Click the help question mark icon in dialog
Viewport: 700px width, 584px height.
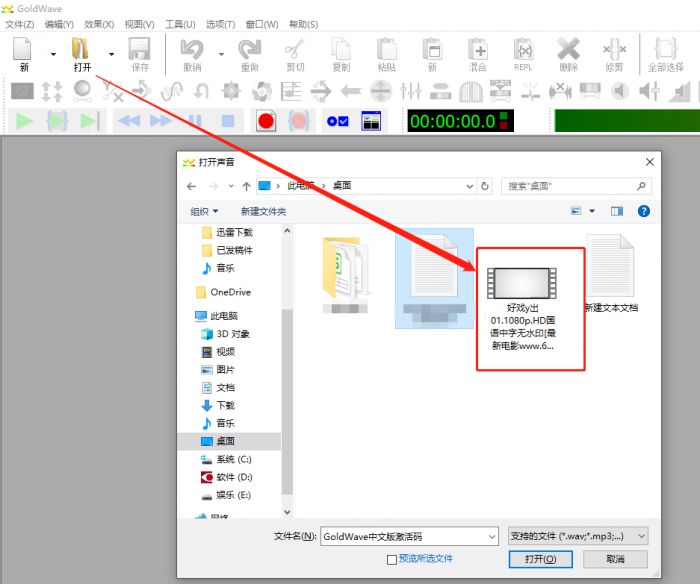point(643,211)
